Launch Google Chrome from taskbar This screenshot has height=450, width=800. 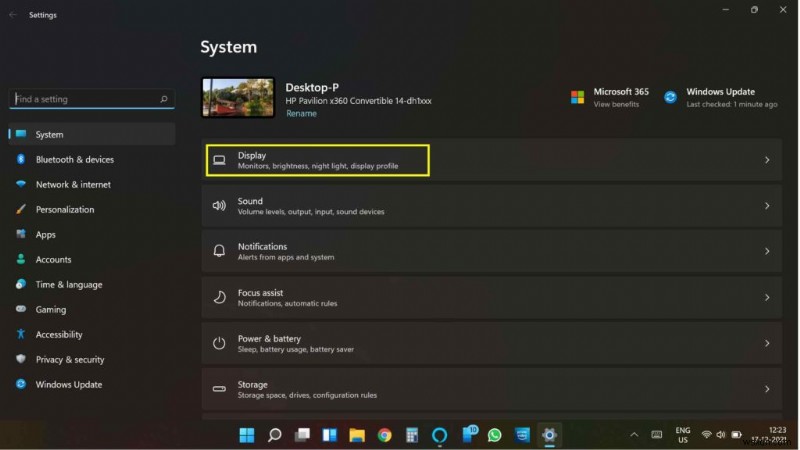385,435
